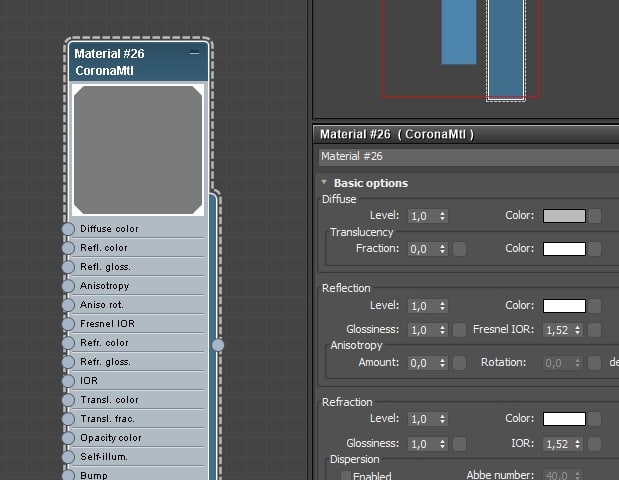Viewport: 619px width, 480px height.
Task: Click the Refraction Level value field
Action: (x=422, y=419)
